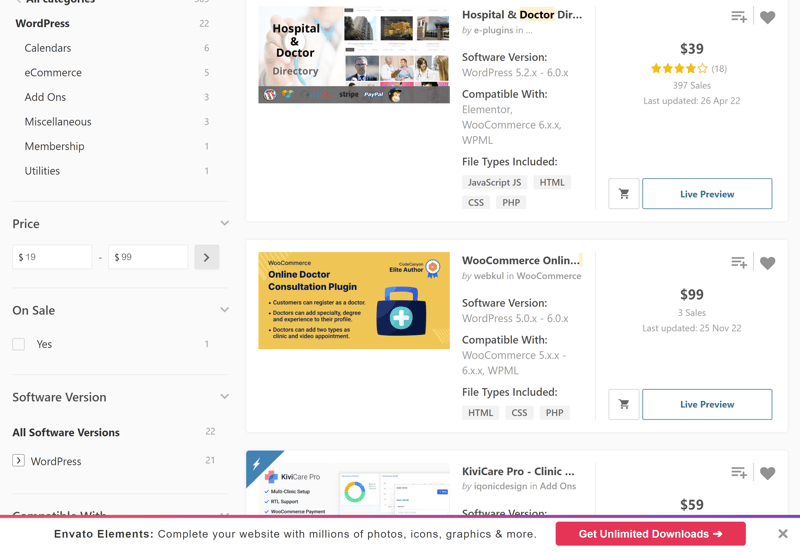Select the "$99" price text
The image size is (800, 553).
691,294
